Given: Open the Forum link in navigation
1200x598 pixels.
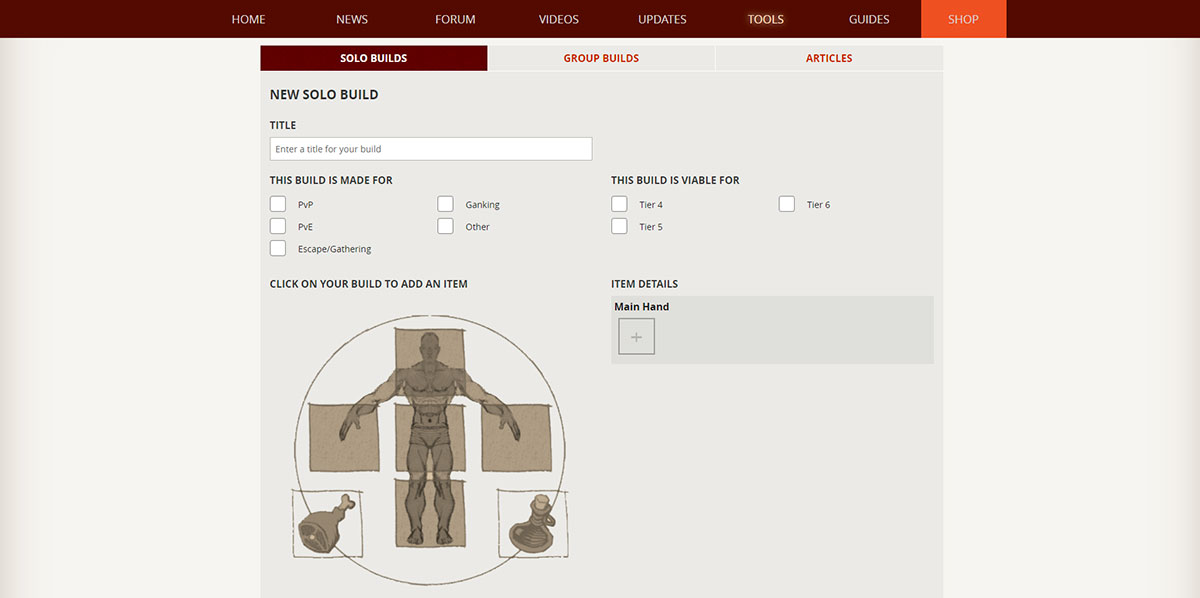Looking at the screenshot, I should point(455,19).
